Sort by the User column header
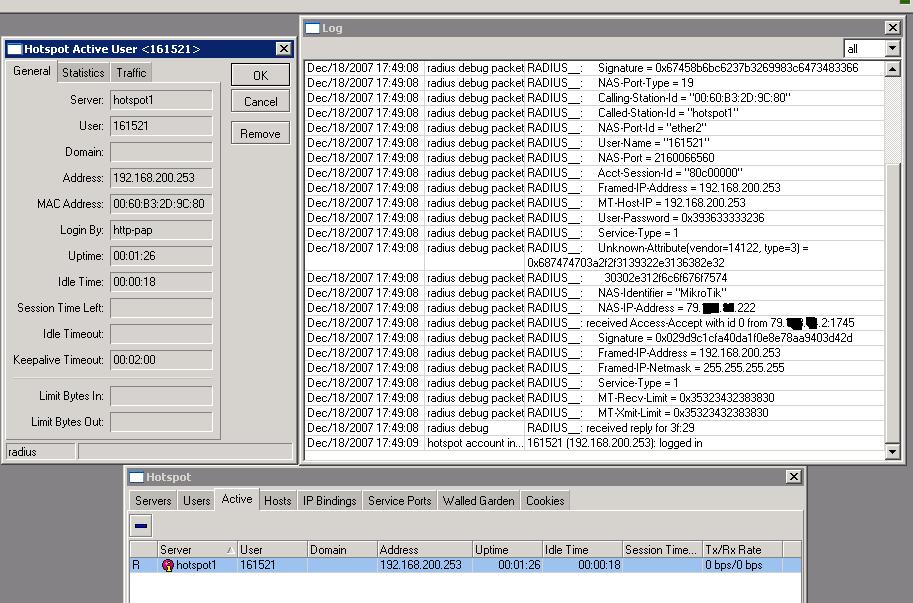 click(x=272, y=549)
